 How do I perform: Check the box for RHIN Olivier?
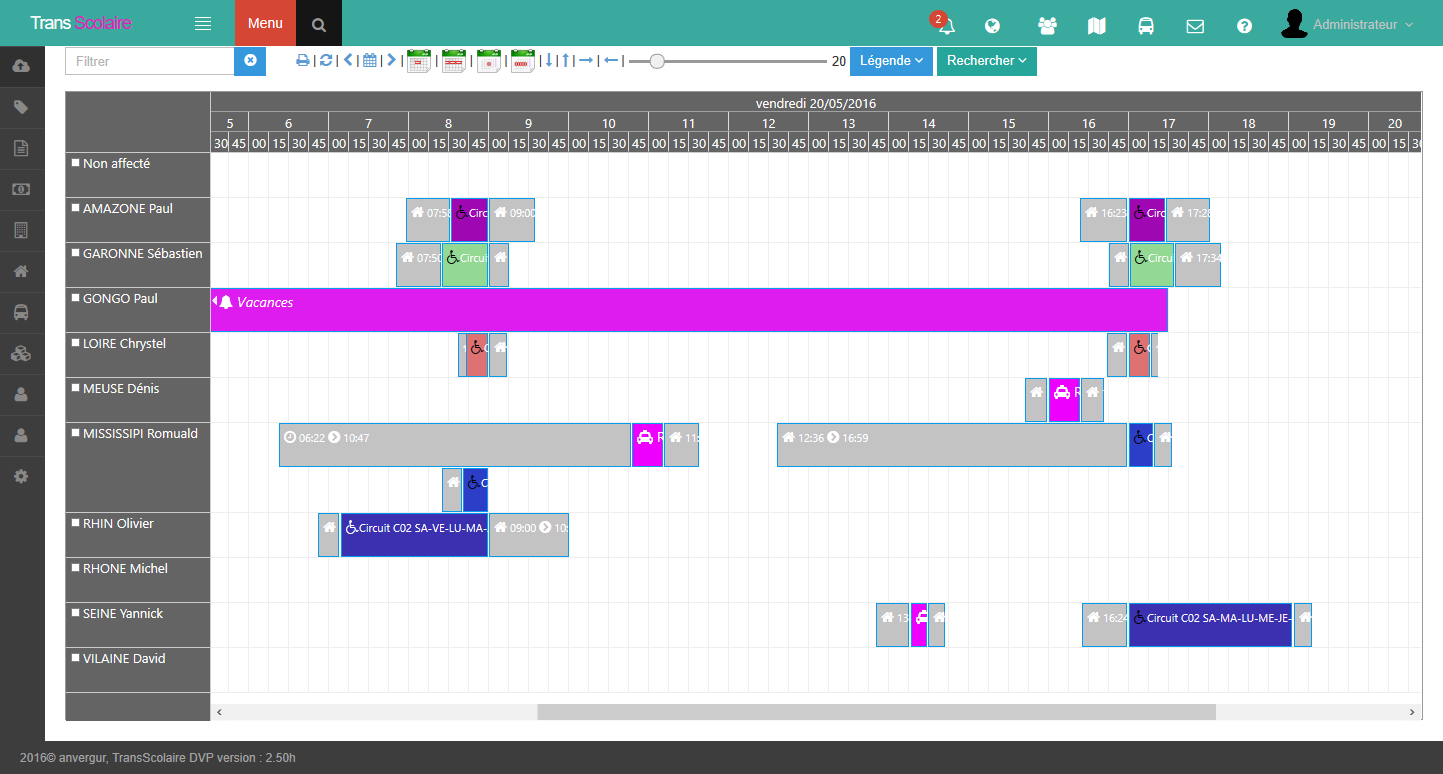[x=75, y=523]
